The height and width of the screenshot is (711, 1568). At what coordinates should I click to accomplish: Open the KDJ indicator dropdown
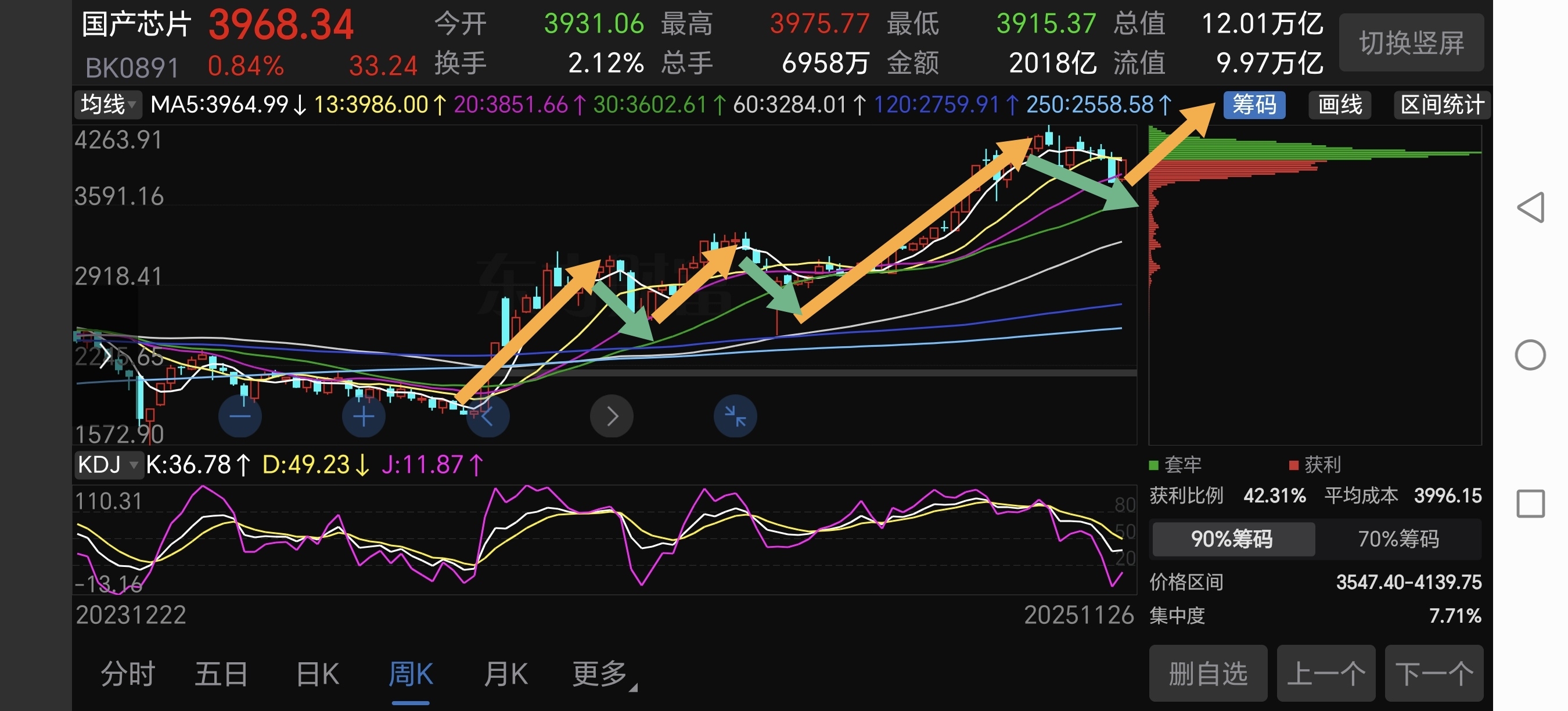[x=109, y=465]
